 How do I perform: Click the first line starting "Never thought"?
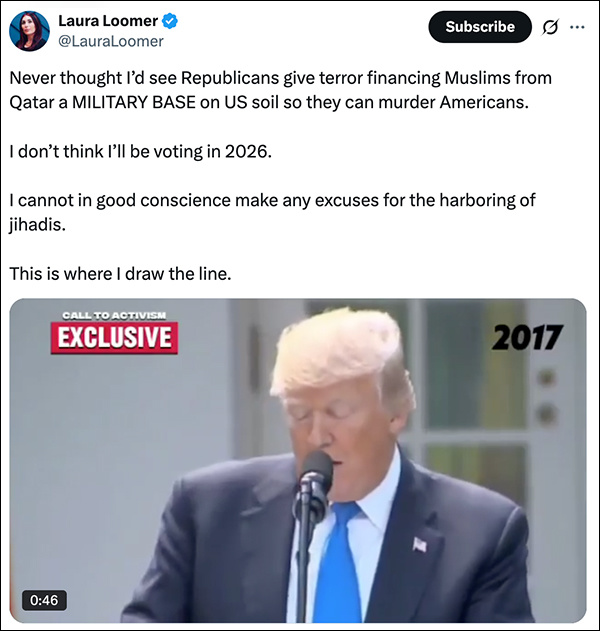click(280, 78)
